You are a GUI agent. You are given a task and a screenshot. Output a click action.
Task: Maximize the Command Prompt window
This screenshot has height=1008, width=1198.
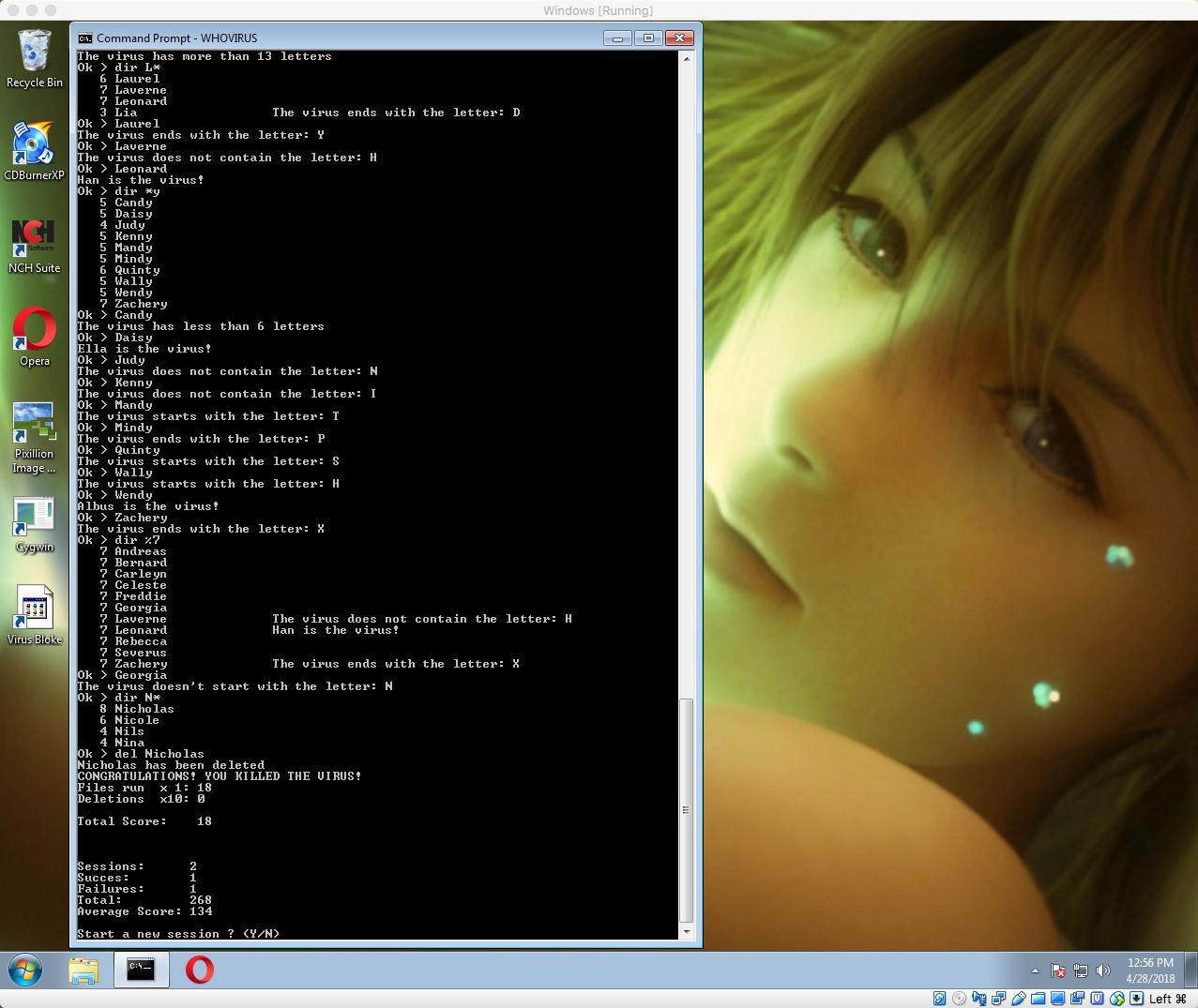click(x=648, y=38)
